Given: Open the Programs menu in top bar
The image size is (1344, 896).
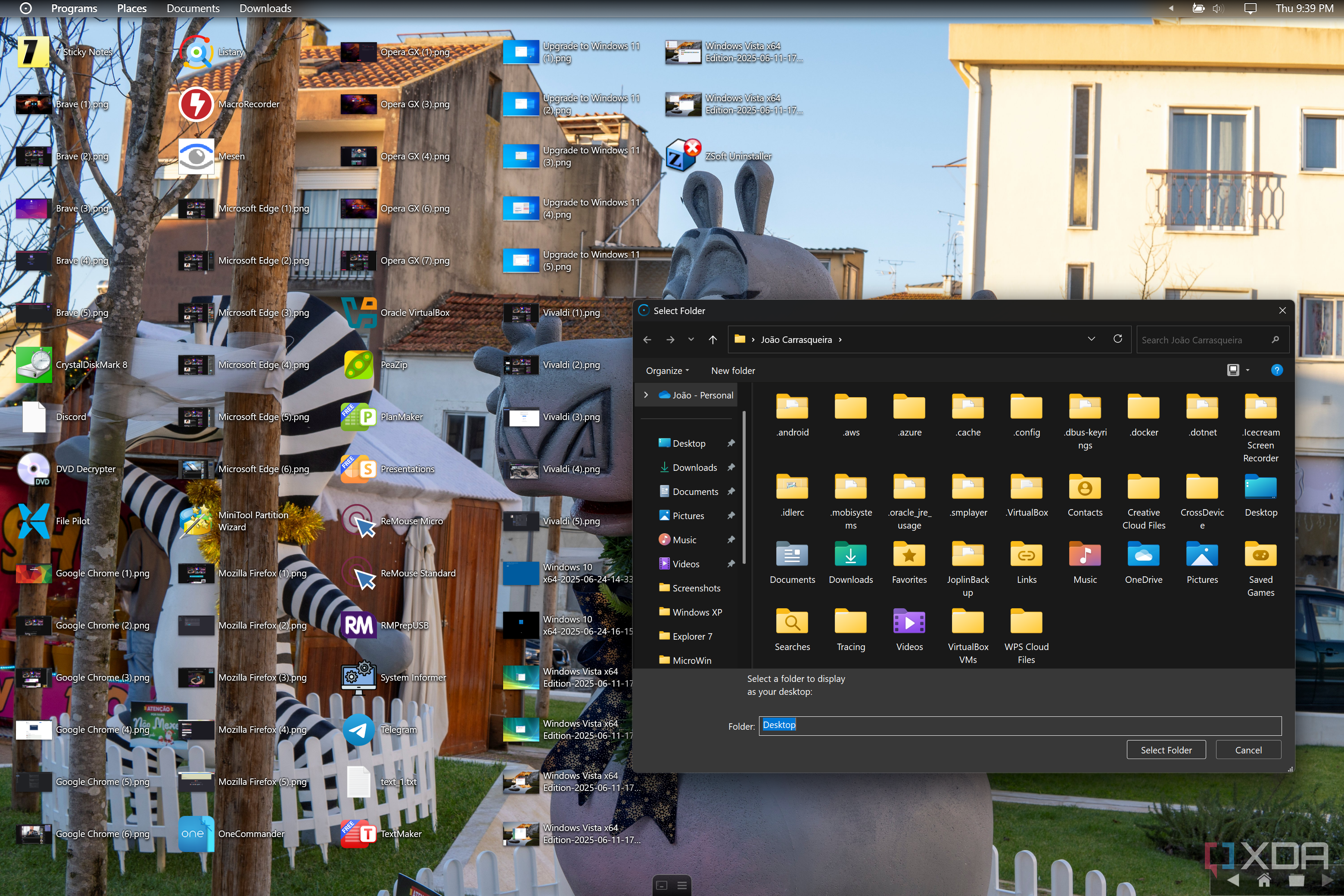Looking at the screenshot, I should click(x=74, y=9).
